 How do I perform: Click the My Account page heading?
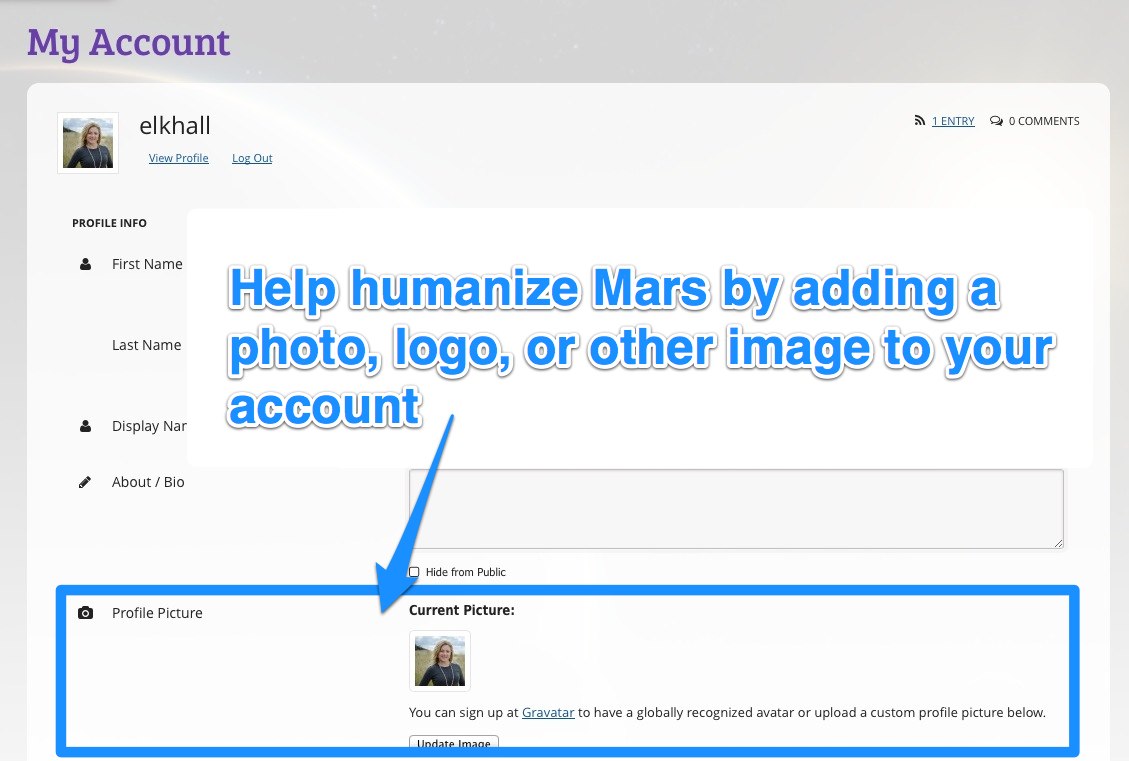pos(129,43)
